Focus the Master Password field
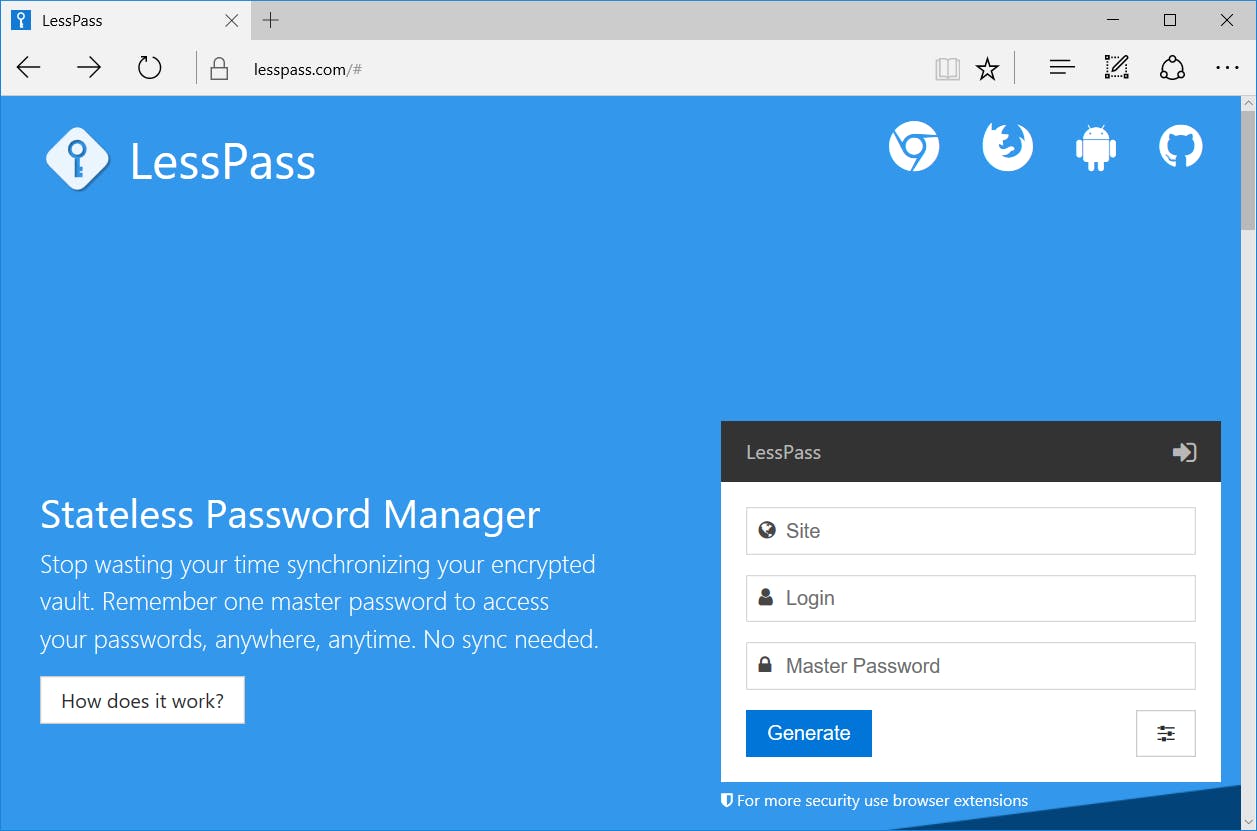Viewport: 1257px width, 831px height. (x=970, y=666)
